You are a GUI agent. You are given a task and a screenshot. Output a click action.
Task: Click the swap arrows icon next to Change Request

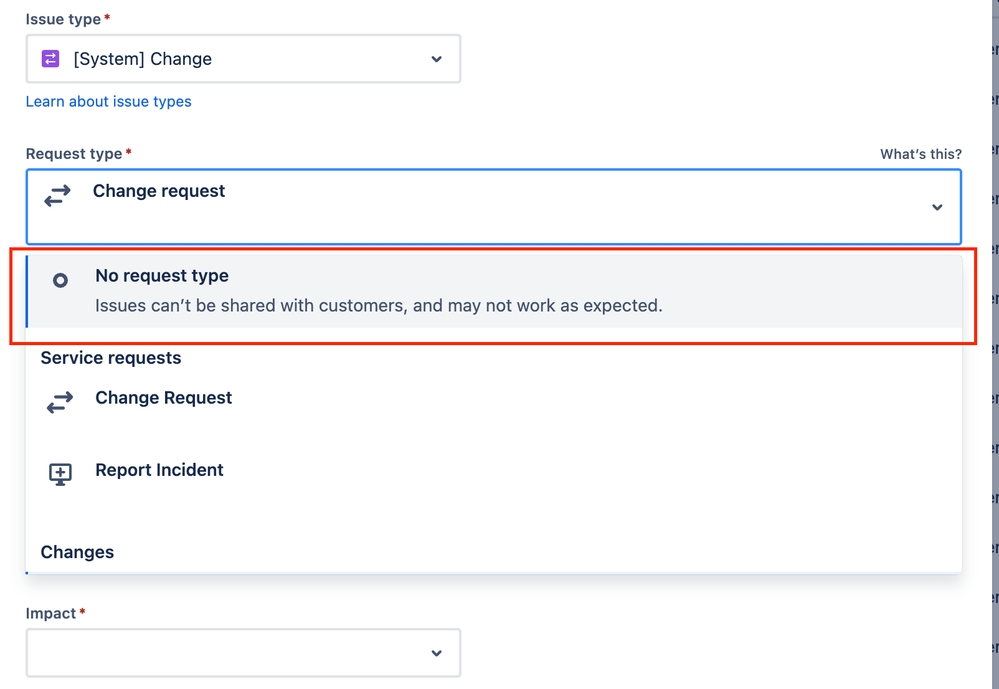[x=60, y=402]
